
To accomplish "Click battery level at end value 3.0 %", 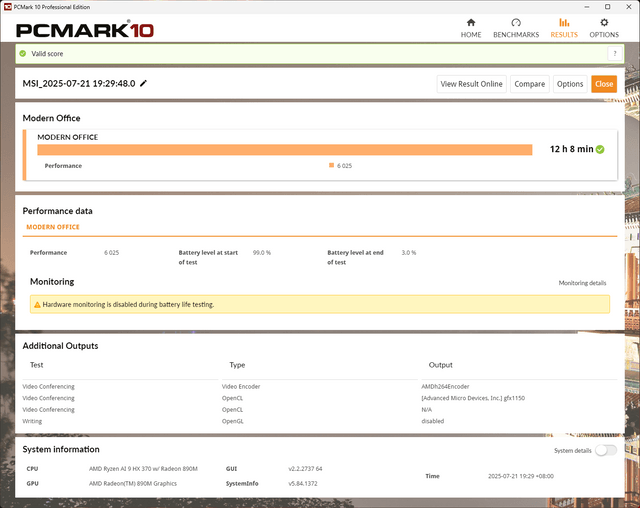I will point(409,253).
